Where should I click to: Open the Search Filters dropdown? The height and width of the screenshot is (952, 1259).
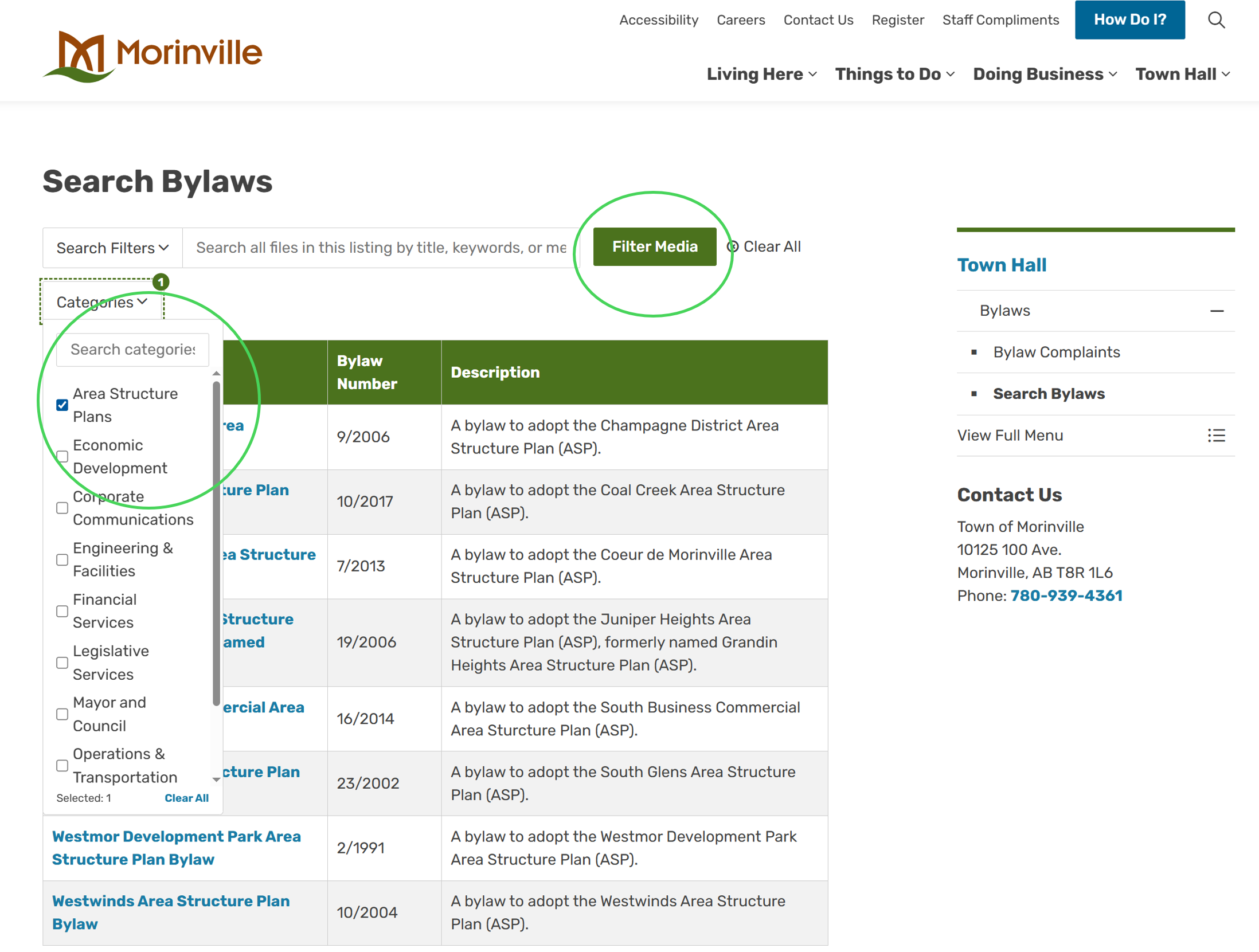coord(112,248)
